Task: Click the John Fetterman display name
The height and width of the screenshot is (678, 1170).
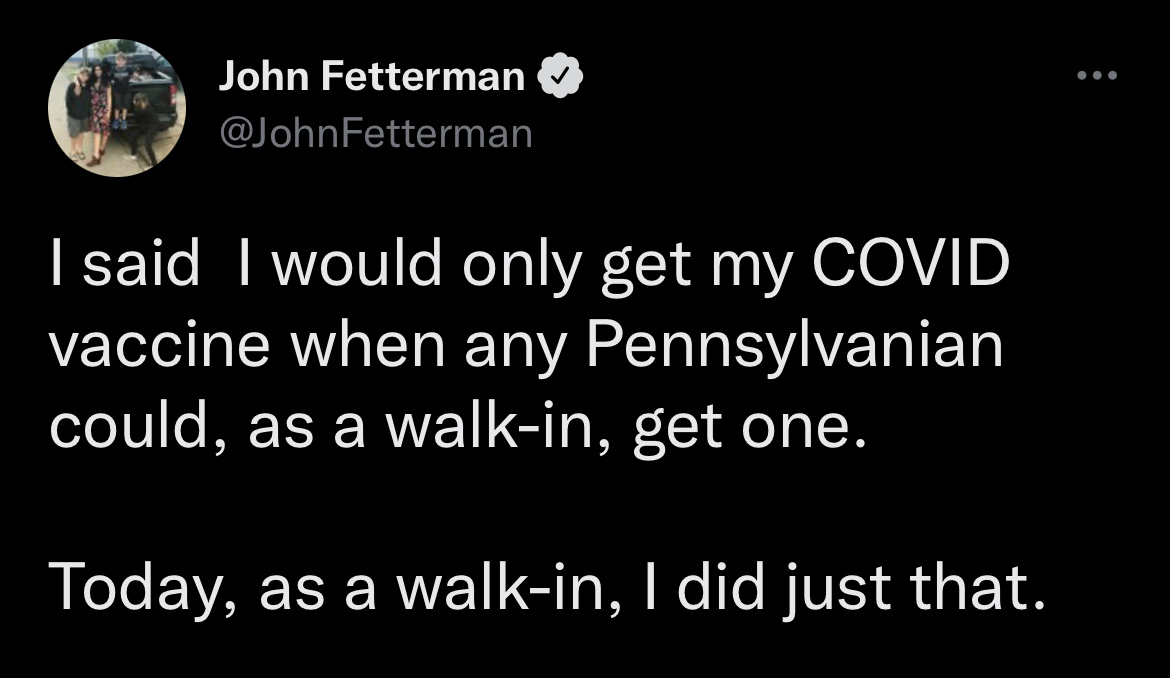Action: point(372,76)
